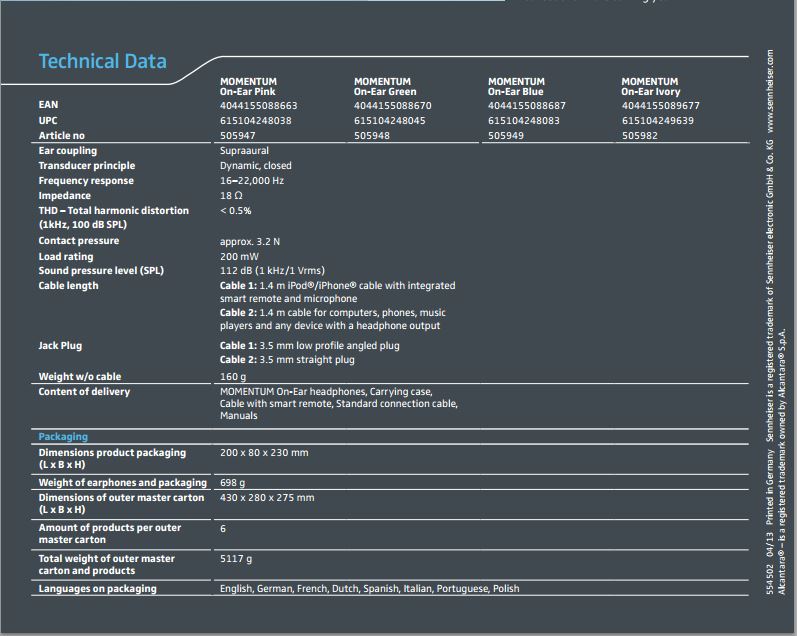Open the www.sennheiser.com link
Image resolution: width=797 pixels, height=636 pixels.
(x=769, y=91)
